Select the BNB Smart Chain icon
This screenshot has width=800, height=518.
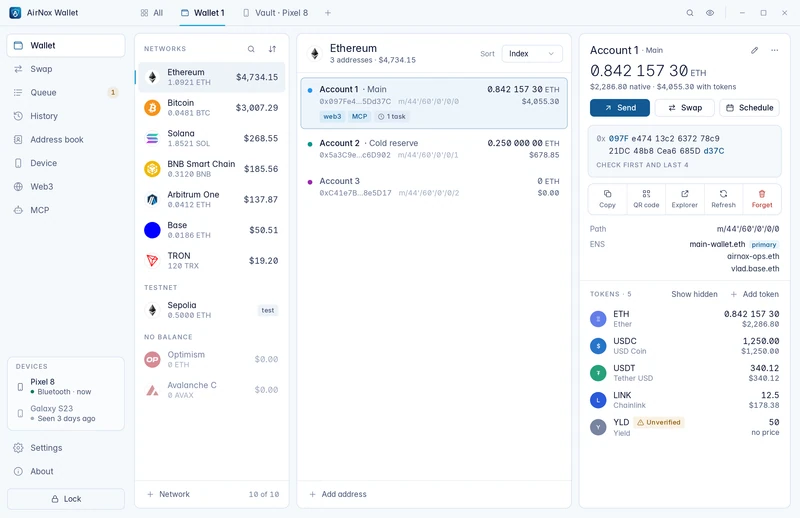click(152, 169)
